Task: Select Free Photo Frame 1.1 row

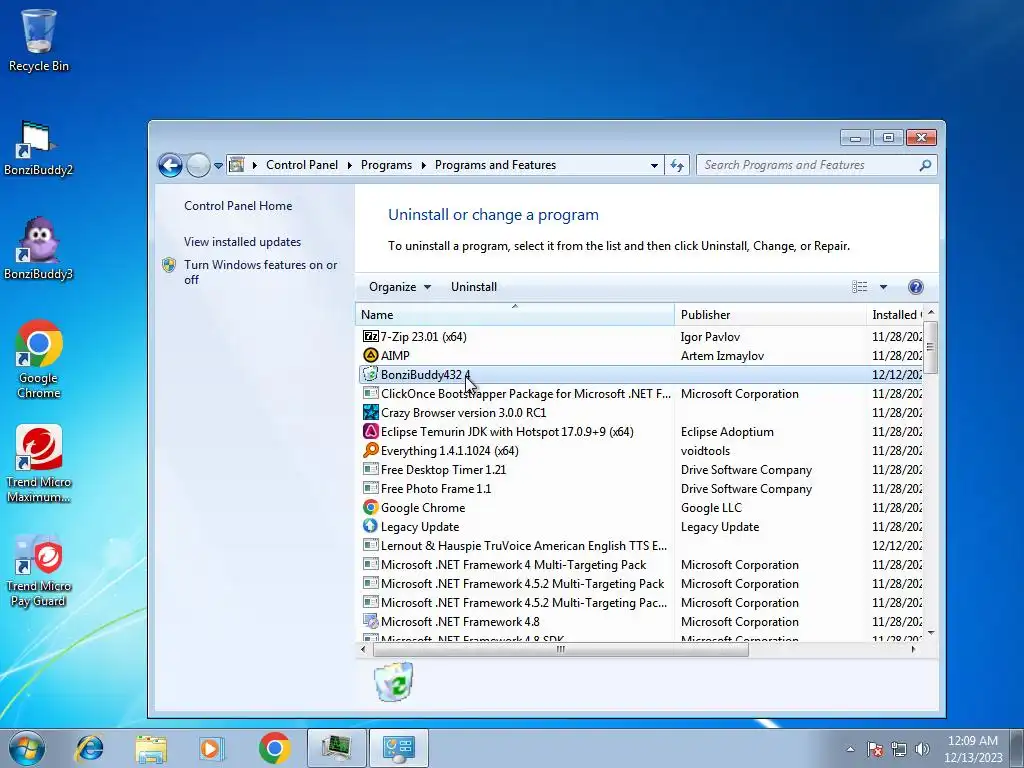Action: [640, 488]
